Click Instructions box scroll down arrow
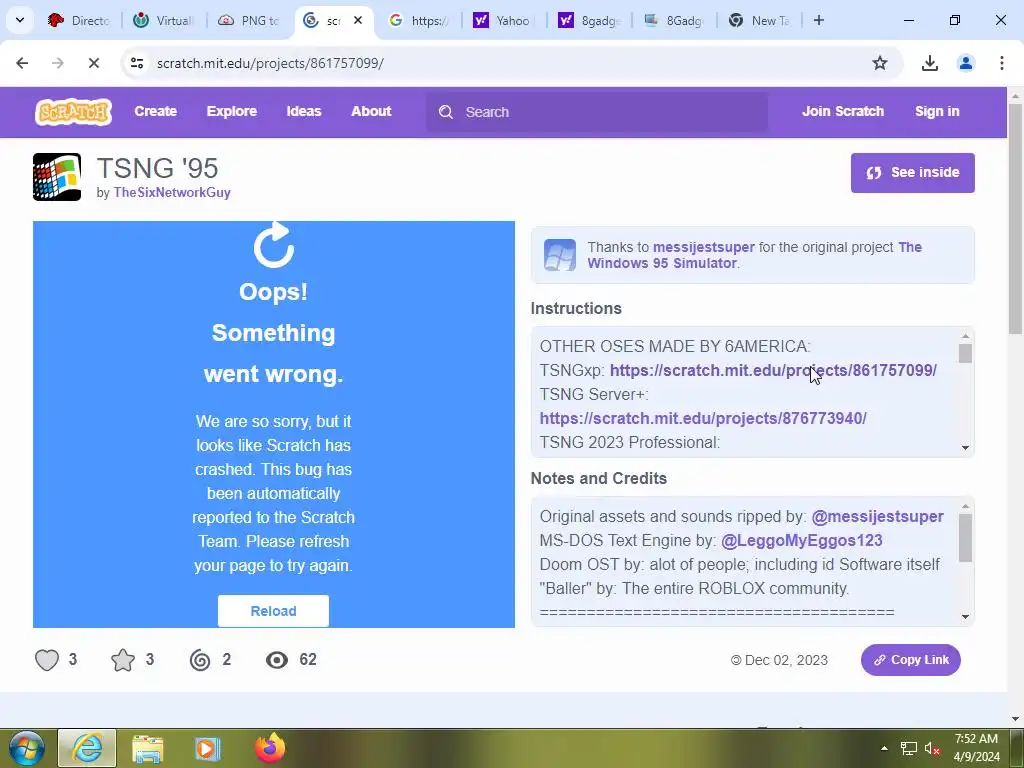The width and height of the screenshot is (1024, 768). pyautogui.click(x=965, y=448)
